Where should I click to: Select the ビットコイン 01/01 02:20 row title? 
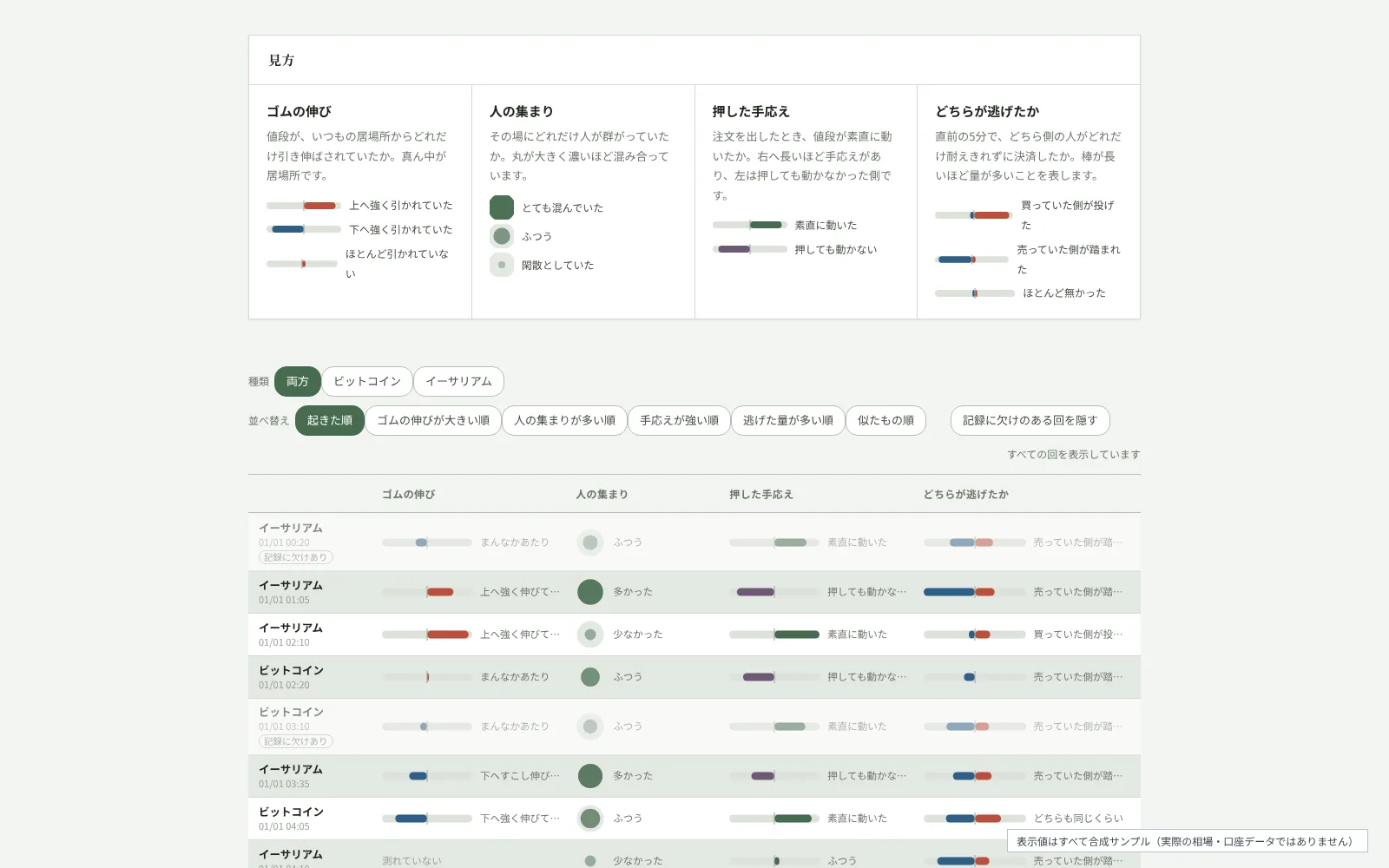[291, 670]
